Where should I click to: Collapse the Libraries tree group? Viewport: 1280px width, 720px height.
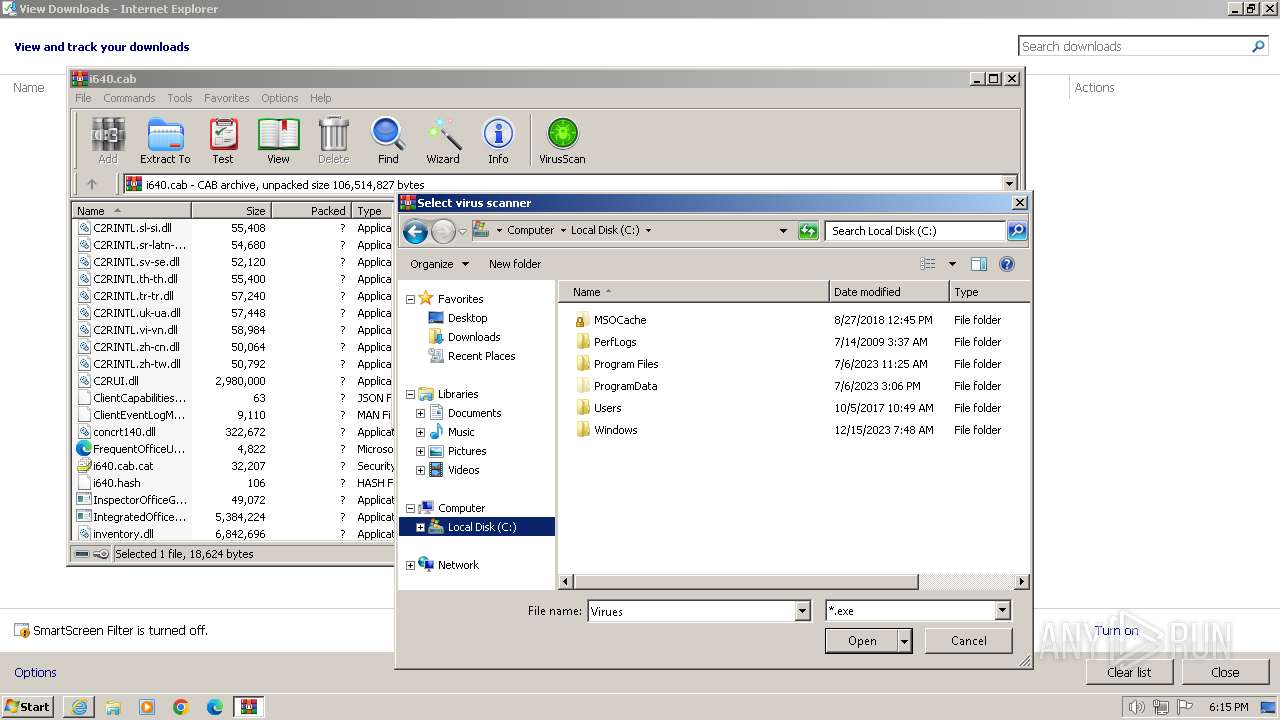coord(410,394)
